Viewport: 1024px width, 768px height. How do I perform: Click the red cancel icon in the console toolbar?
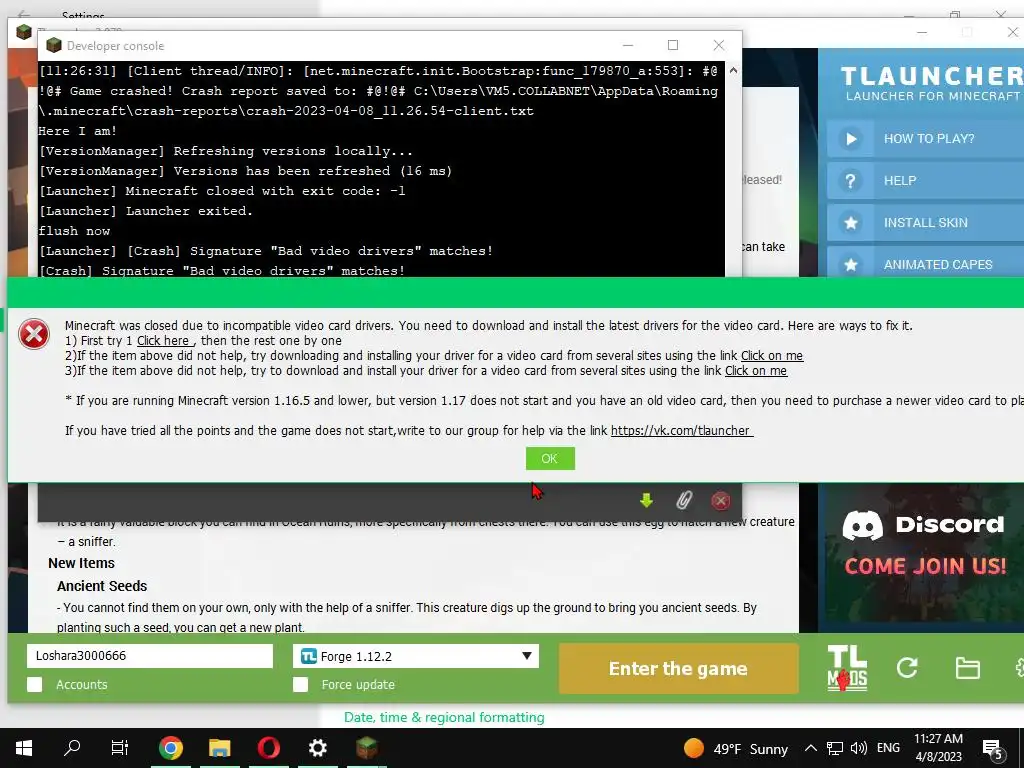coord(720,501)
